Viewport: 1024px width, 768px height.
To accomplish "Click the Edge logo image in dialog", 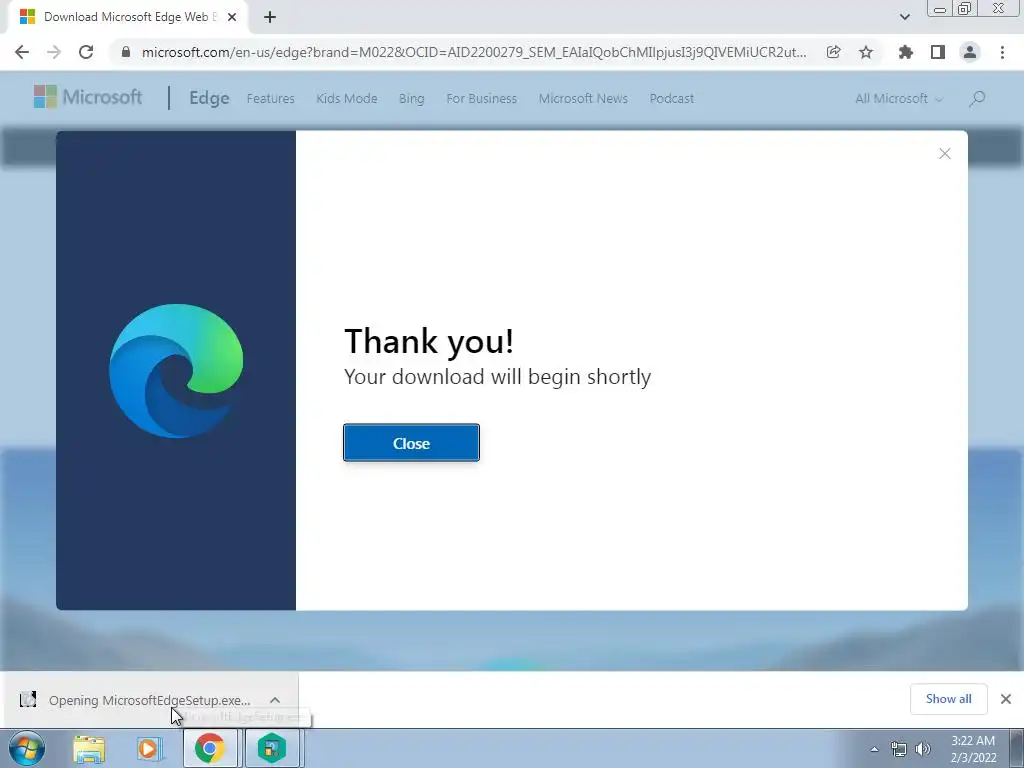I will pos(176,370).
